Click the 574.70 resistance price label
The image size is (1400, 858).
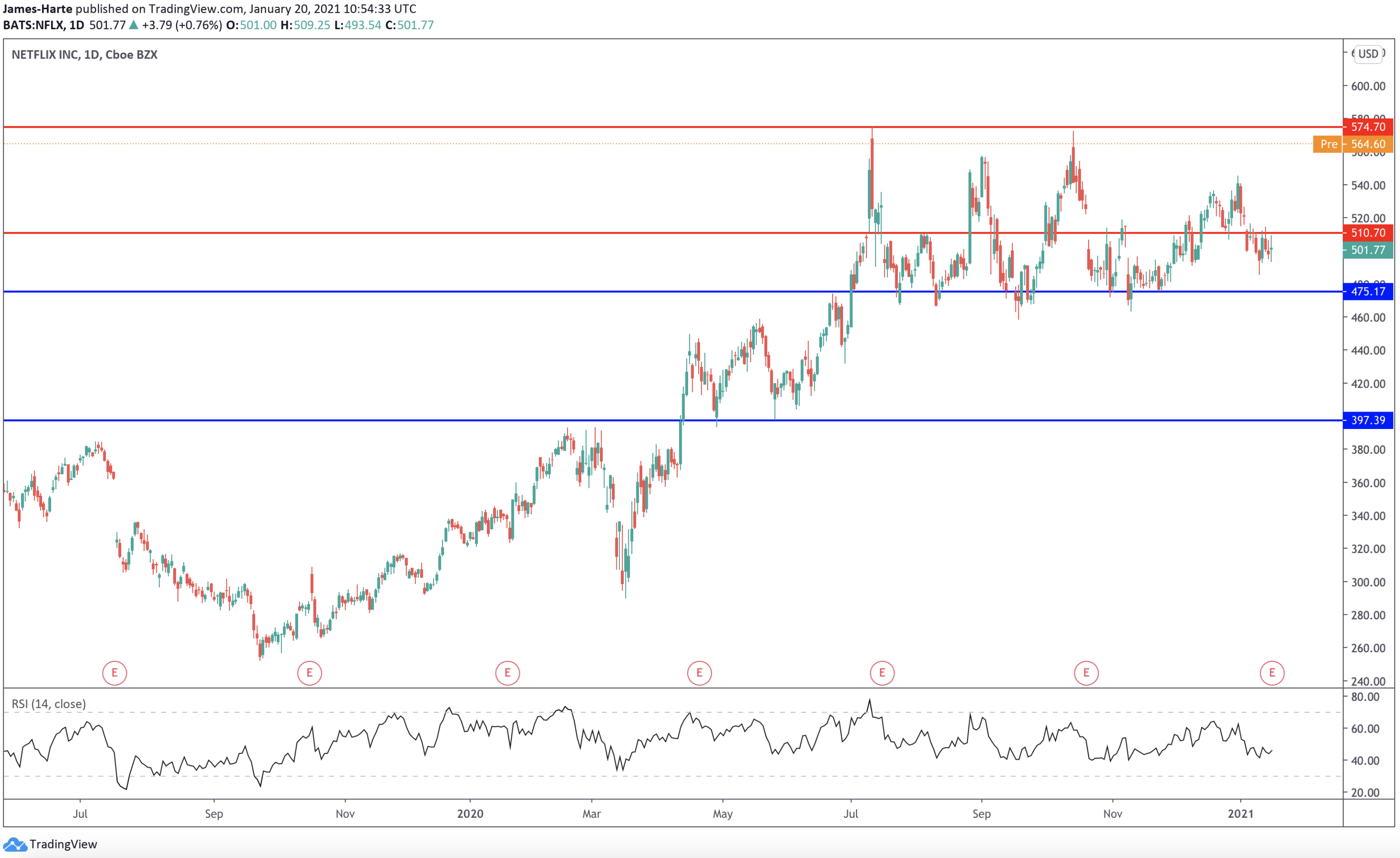pyautogui.click(x=1368, y=127)
